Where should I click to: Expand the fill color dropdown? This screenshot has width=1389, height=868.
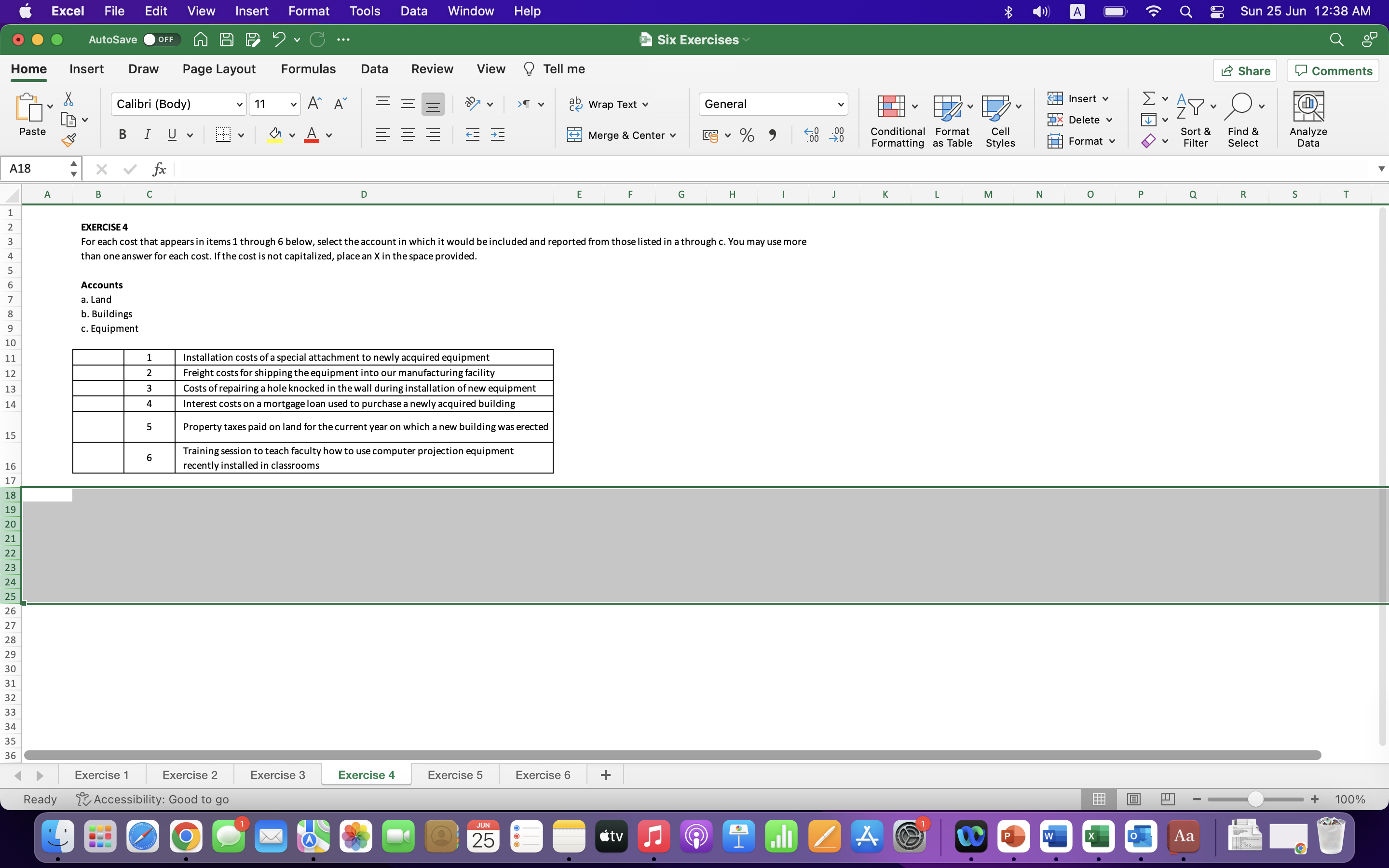click(292, 135)
